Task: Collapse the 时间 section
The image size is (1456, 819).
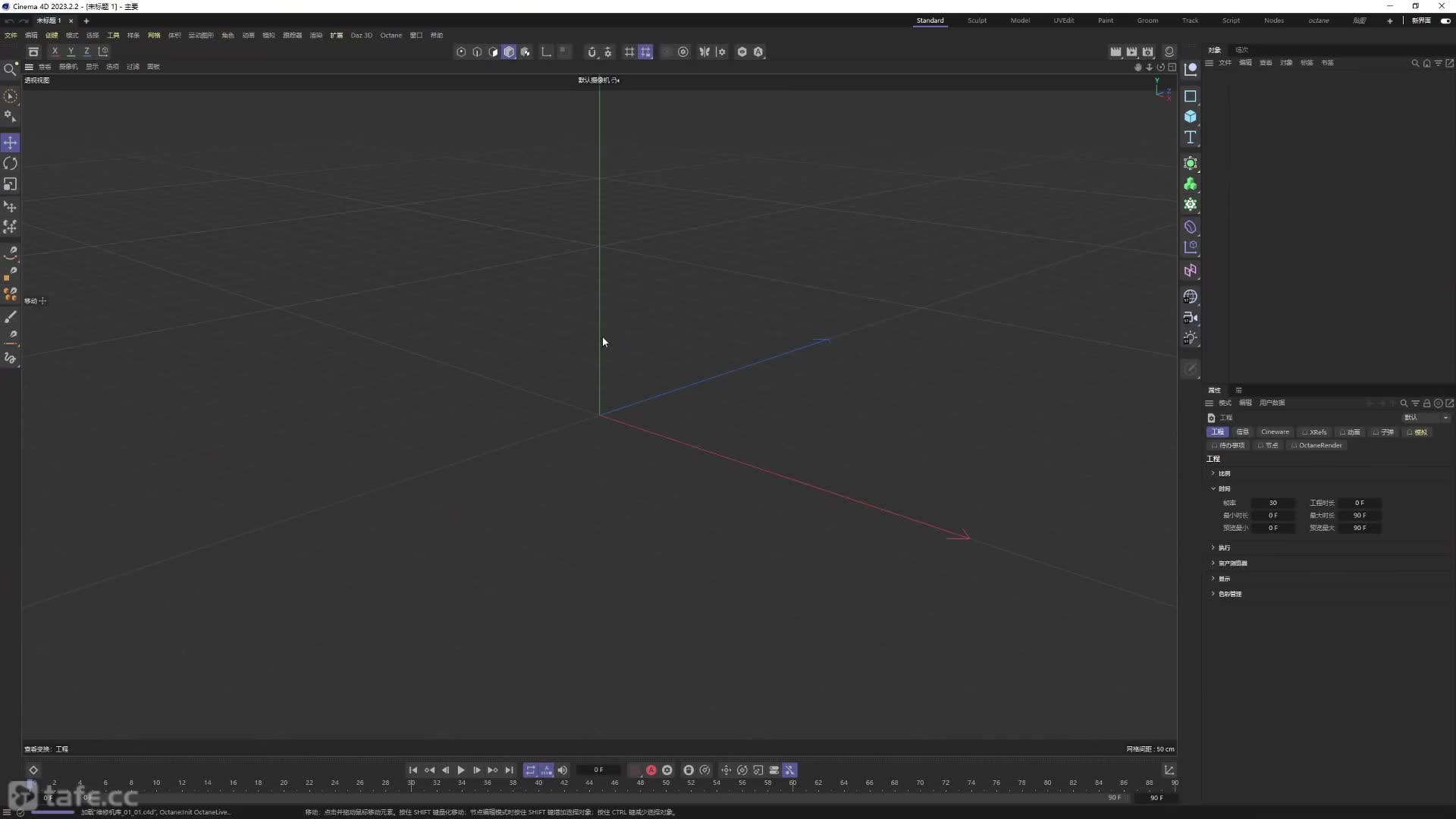Action: [1224, 488]
